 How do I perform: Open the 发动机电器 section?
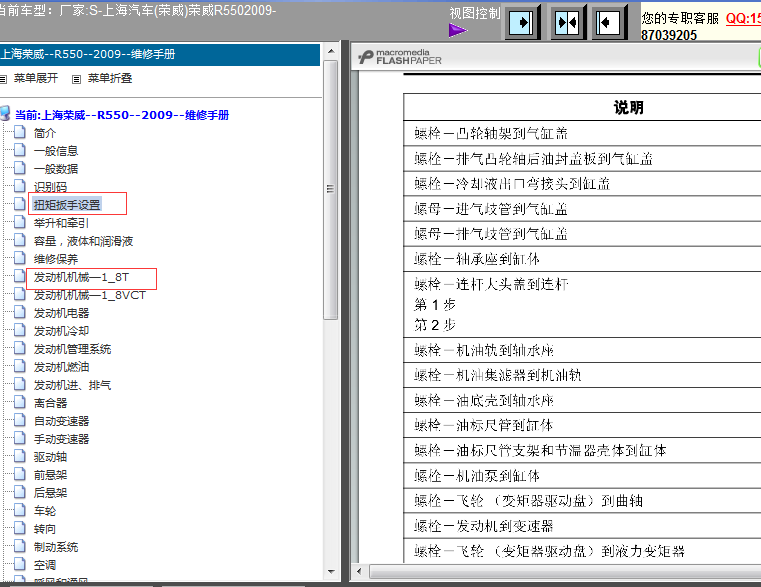(61, 313)
